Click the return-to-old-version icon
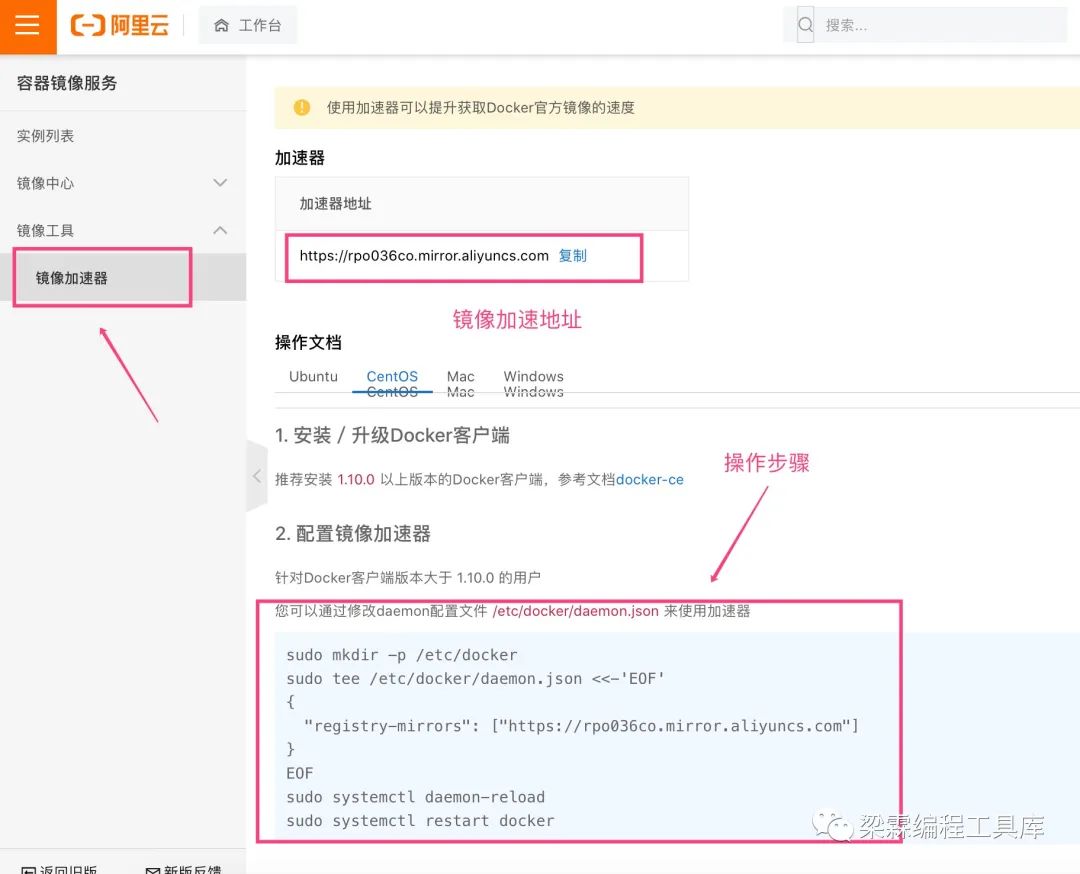The image size is (1080, 874). pos(28,871)
